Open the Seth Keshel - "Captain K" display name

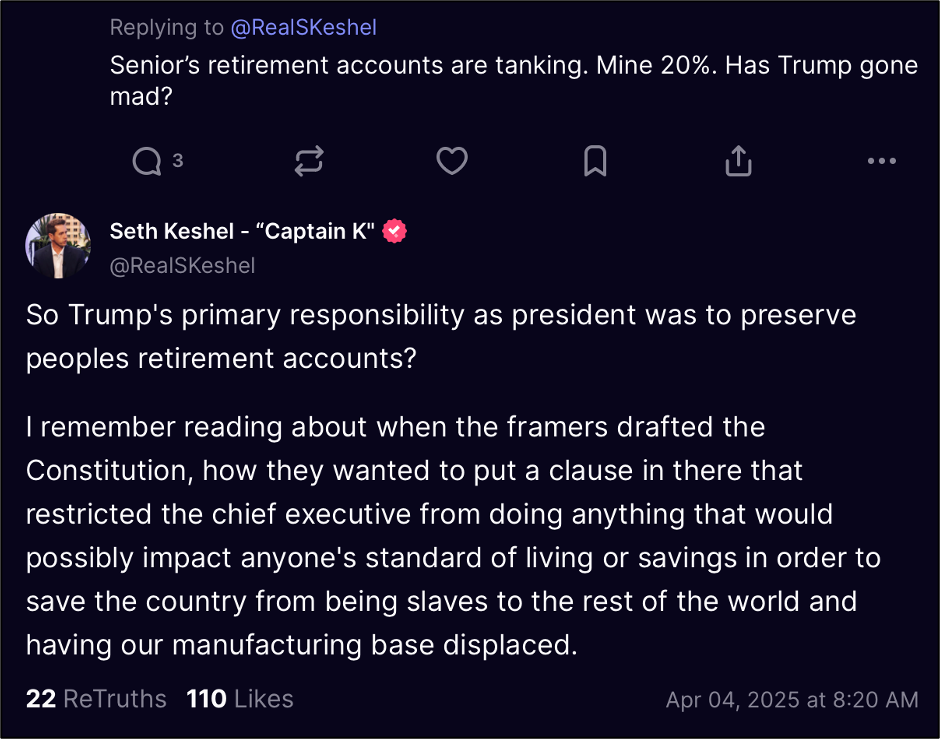pyautogui.click(x=241, y=231)
